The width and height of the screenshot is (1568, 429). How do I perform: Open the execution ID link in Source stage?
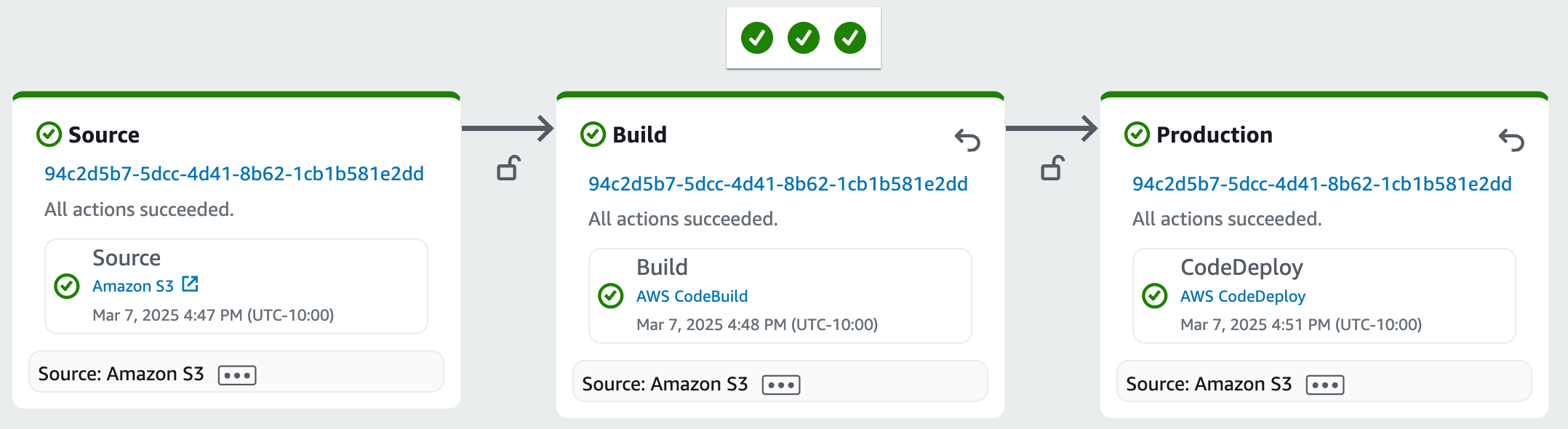(233, 174)
